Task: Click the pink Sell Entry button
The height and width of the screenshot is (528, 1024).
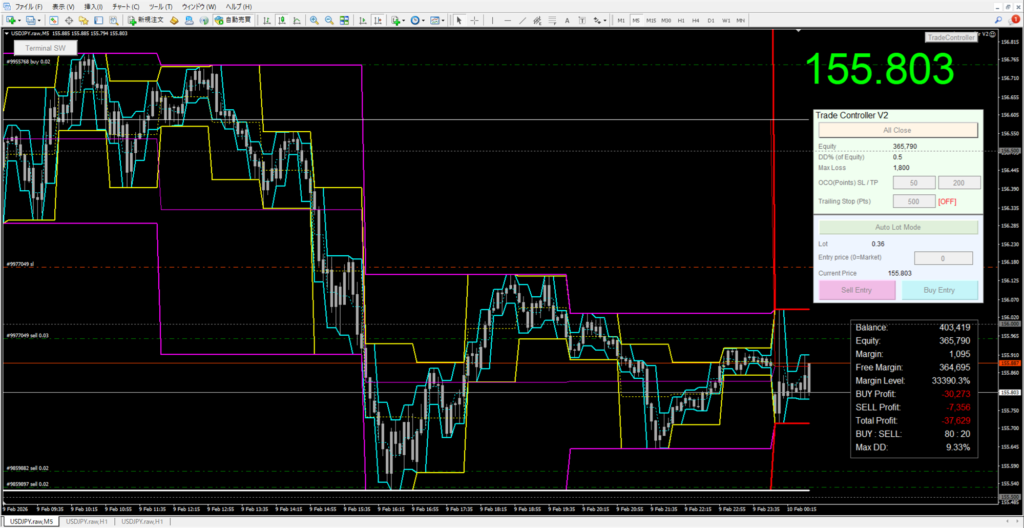Action: coord(857,291)
